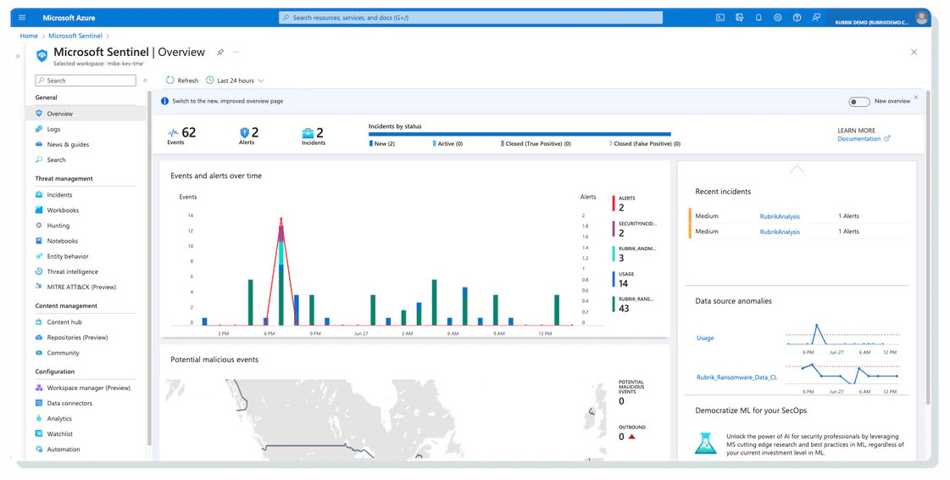950x480 pixels.
Task: Click the Logs sidebar icon
Action: point(39,129)
